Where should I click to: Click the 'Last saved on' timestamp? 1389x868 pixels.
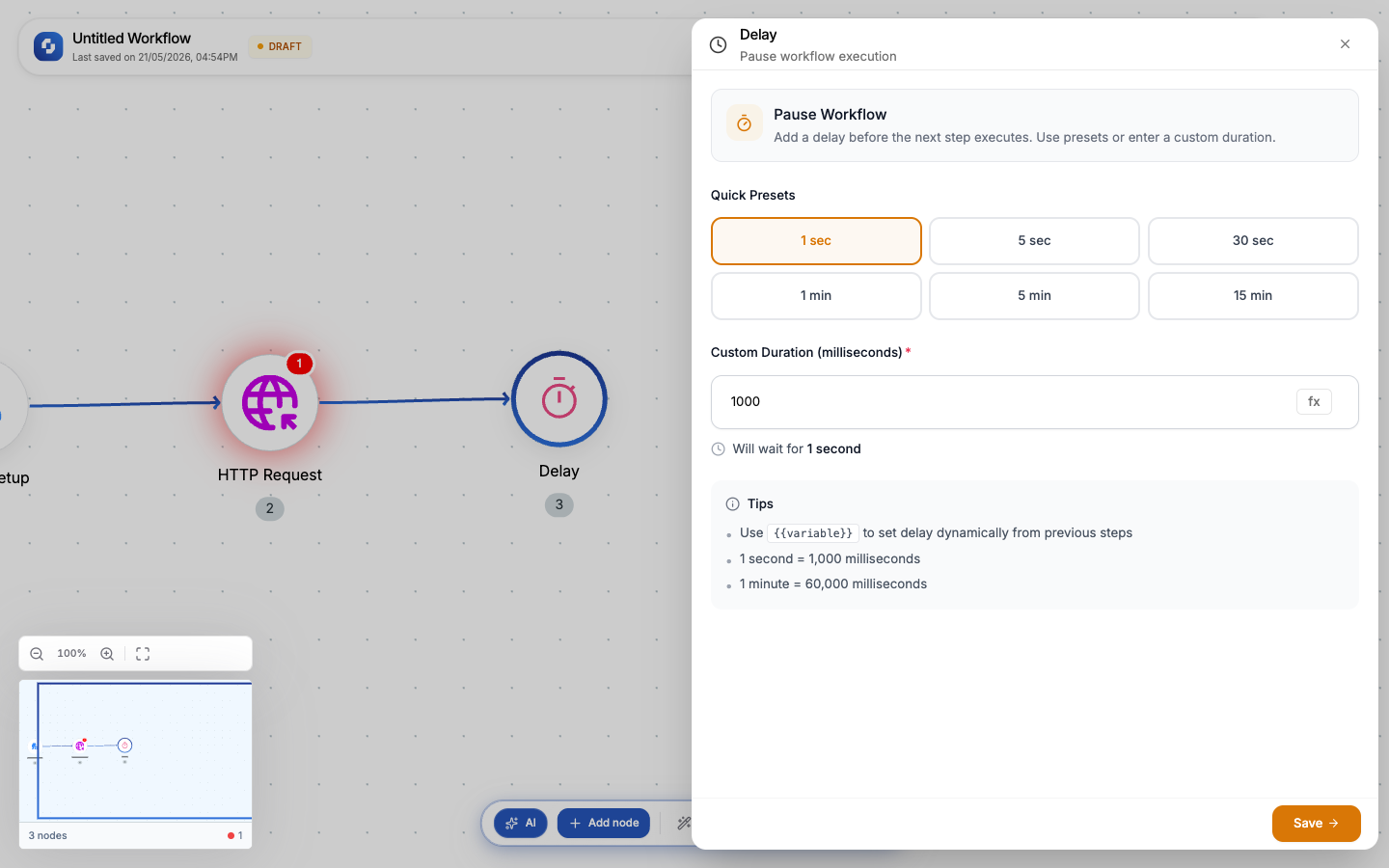(155, 57)
